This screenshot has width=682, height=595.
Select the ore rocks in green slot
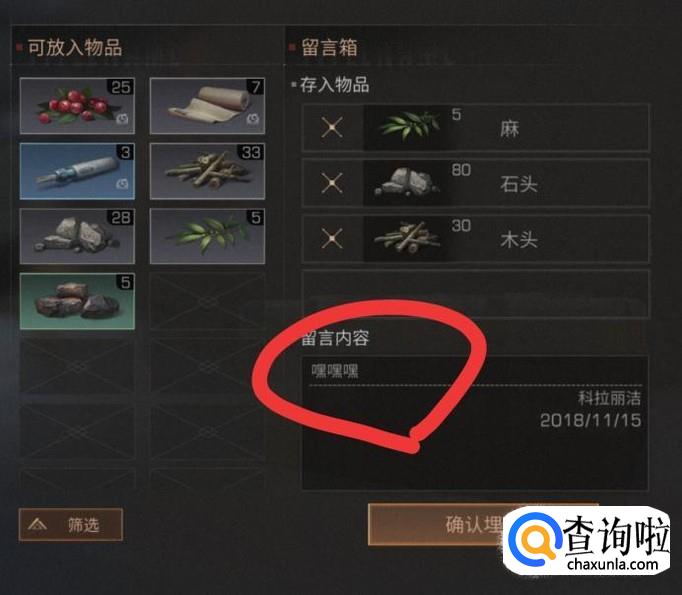coord(77,301)
